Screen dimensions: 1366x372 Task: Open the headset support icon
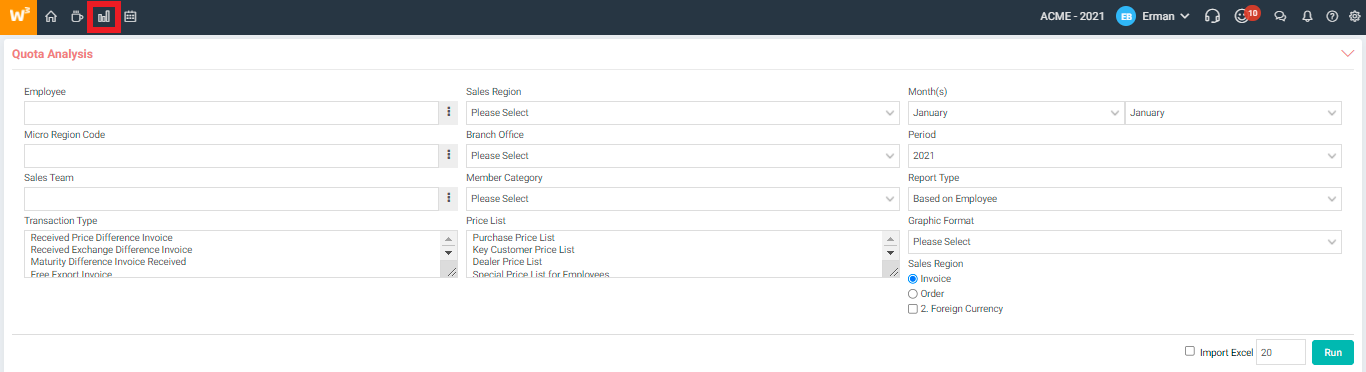[1212, 16]
